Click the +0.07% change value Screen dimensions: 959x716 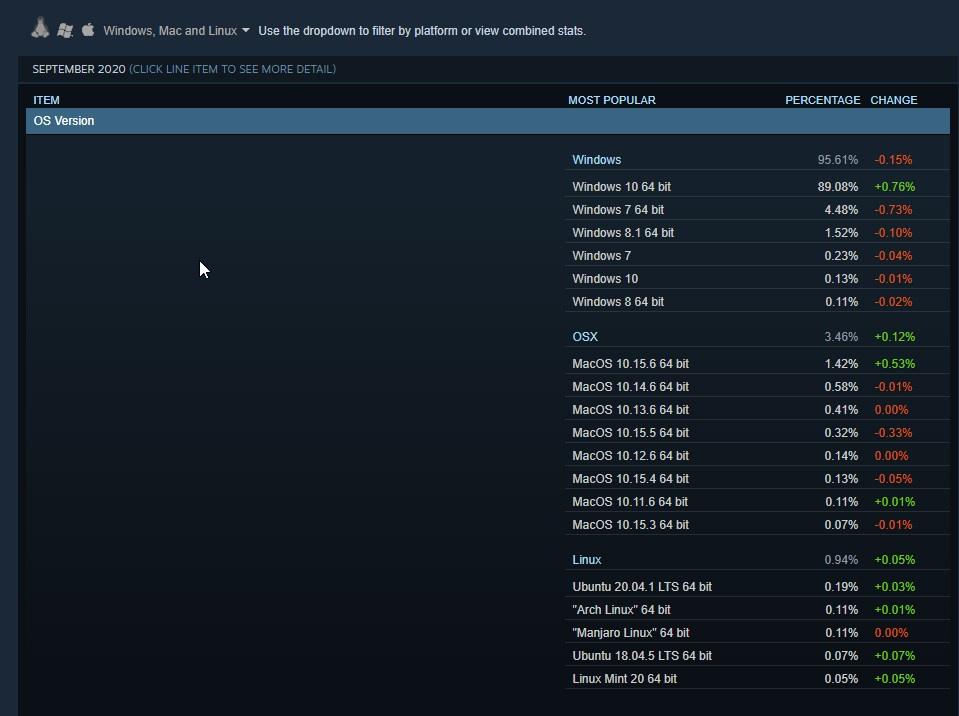click(894, 656)
